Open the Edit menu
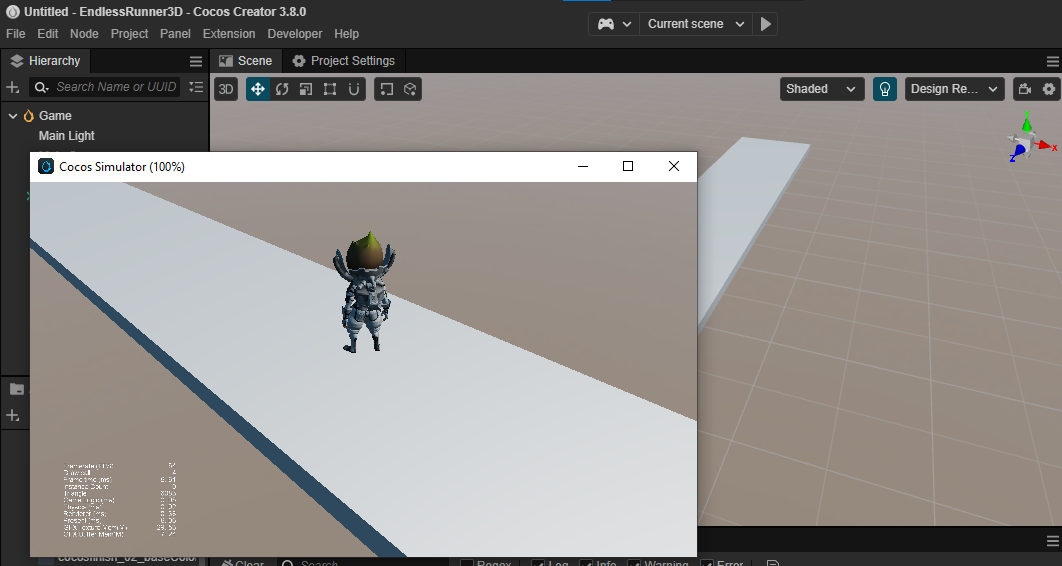 click(x=47, y=34)
